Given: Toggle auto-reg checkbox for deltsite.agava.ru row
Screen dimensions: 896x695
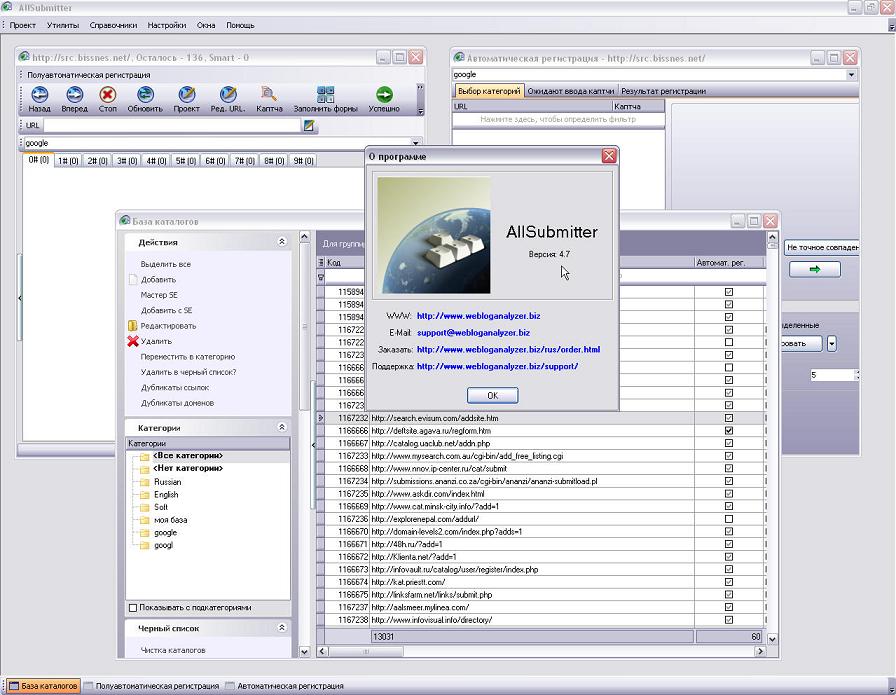Looking at the screenshot, I should [729, 430].
